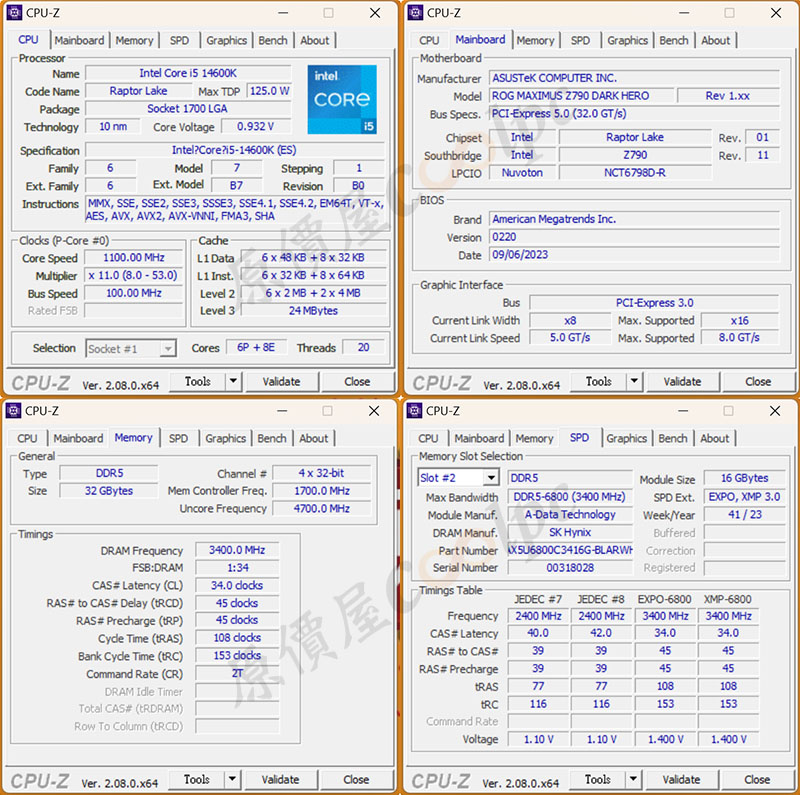Click the SPD Ext. value "EXPO, XMP 3.0"
This screenshot has width=800, height=795.
[x=744, y=496]
